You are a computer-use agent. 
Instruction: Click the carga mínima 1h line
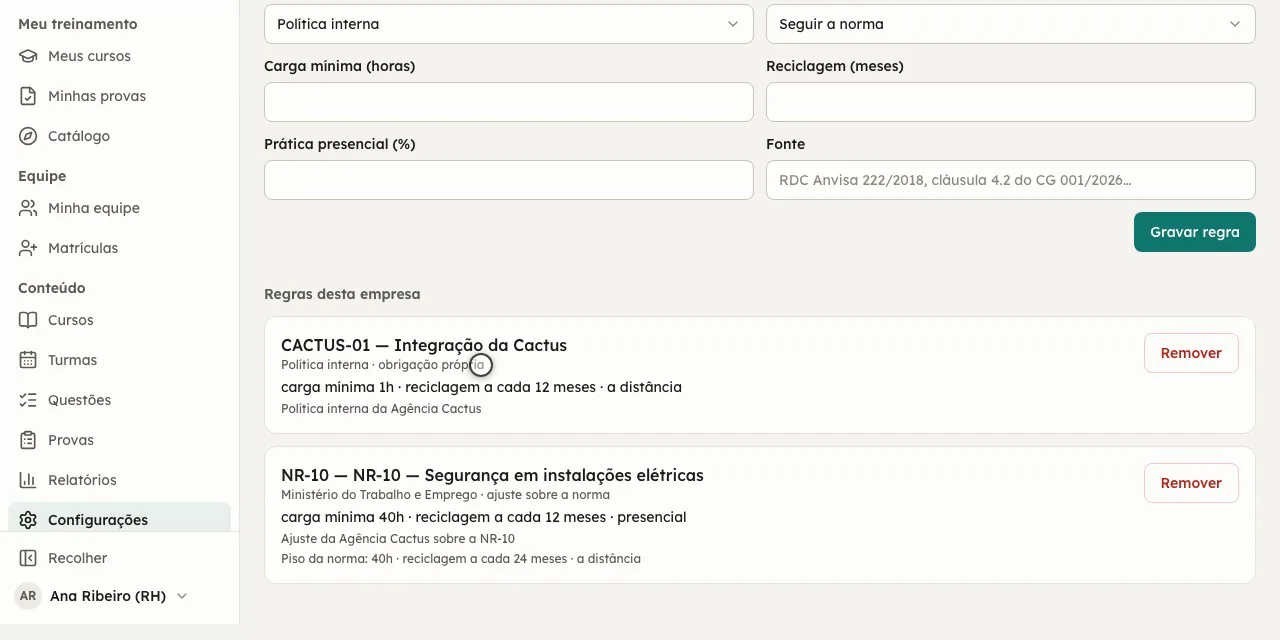coord(481,387)
